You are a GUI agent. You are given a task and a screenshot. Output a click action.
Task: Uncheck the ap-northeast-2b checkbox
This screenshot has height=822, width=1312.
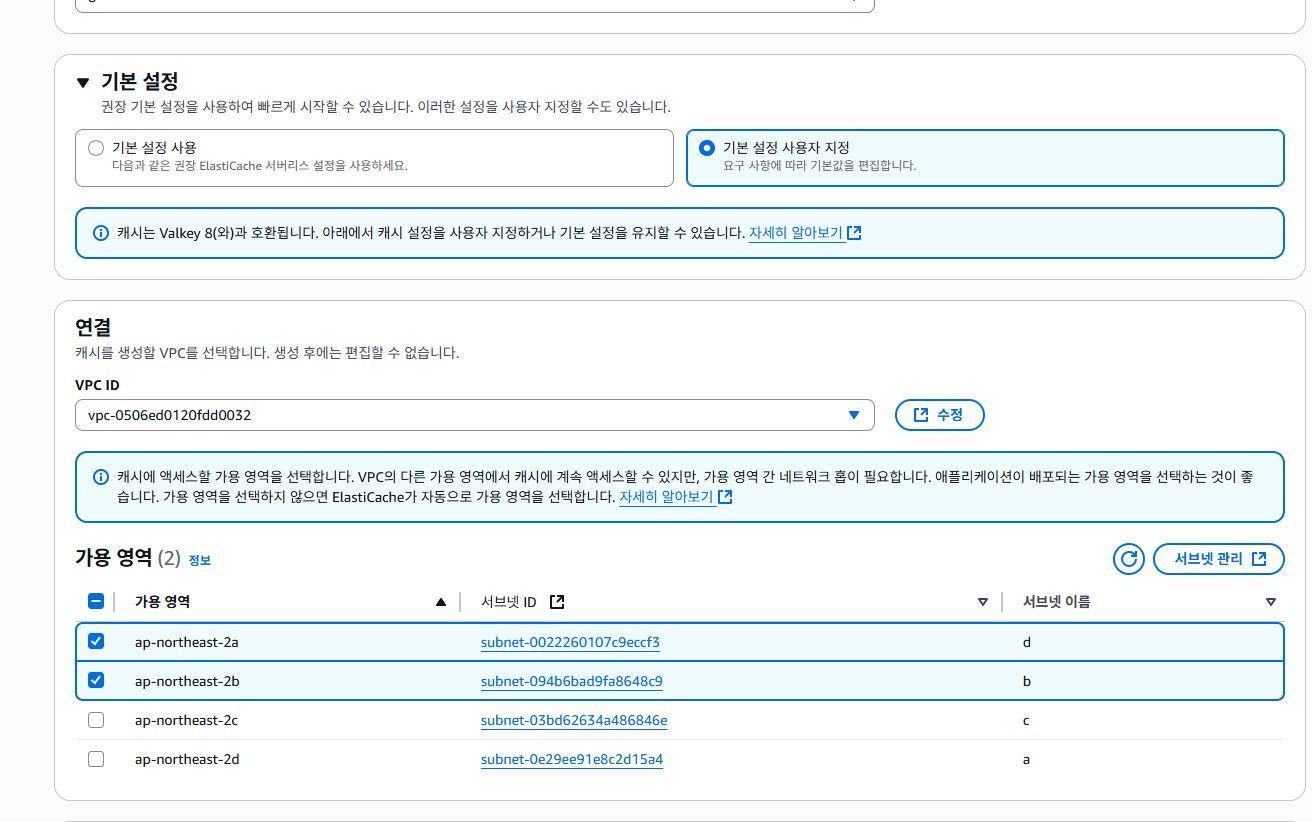96,680
